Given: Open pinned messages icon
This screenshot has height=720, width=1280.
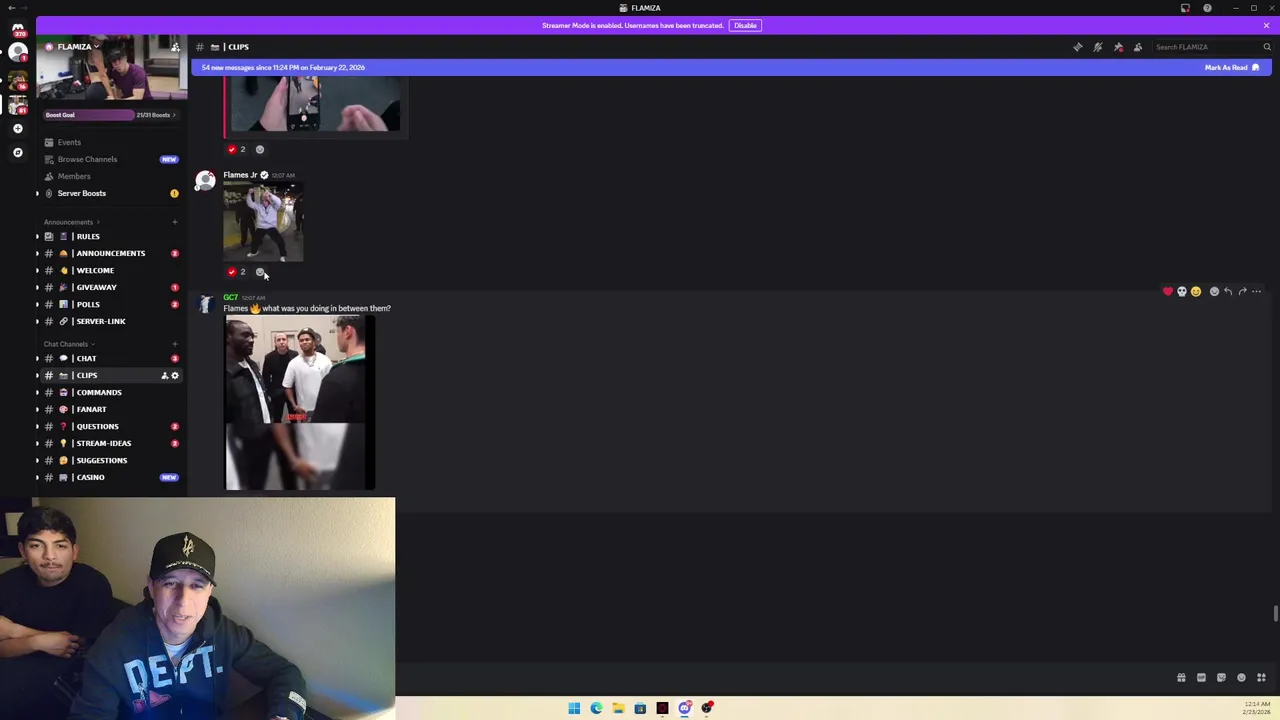Looking at the screenshot, I should click(x=1118, y=47).
